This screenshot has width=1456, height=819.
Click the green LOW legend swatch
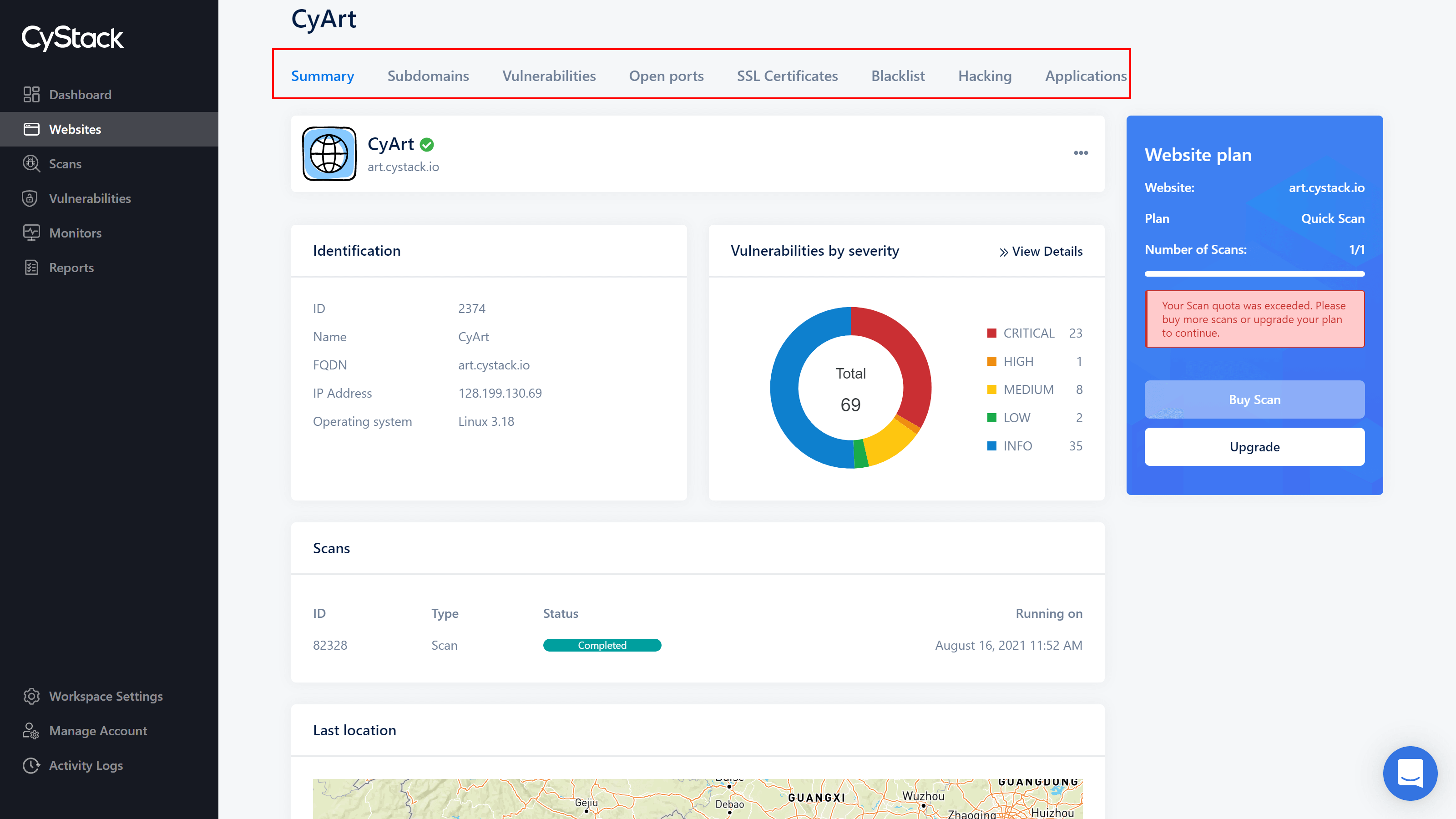coord(991,418)
